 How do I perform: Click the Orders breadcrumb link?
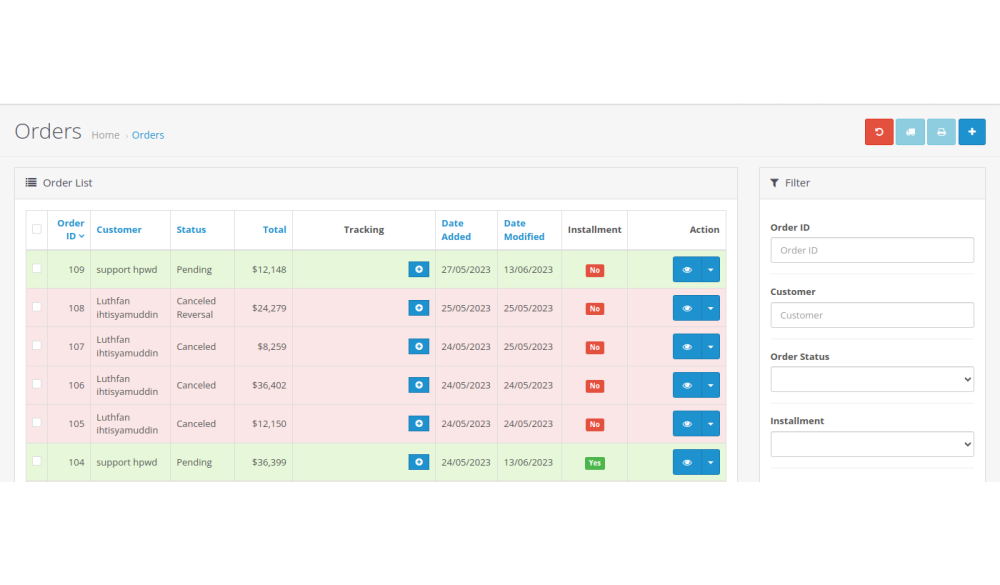148,135
